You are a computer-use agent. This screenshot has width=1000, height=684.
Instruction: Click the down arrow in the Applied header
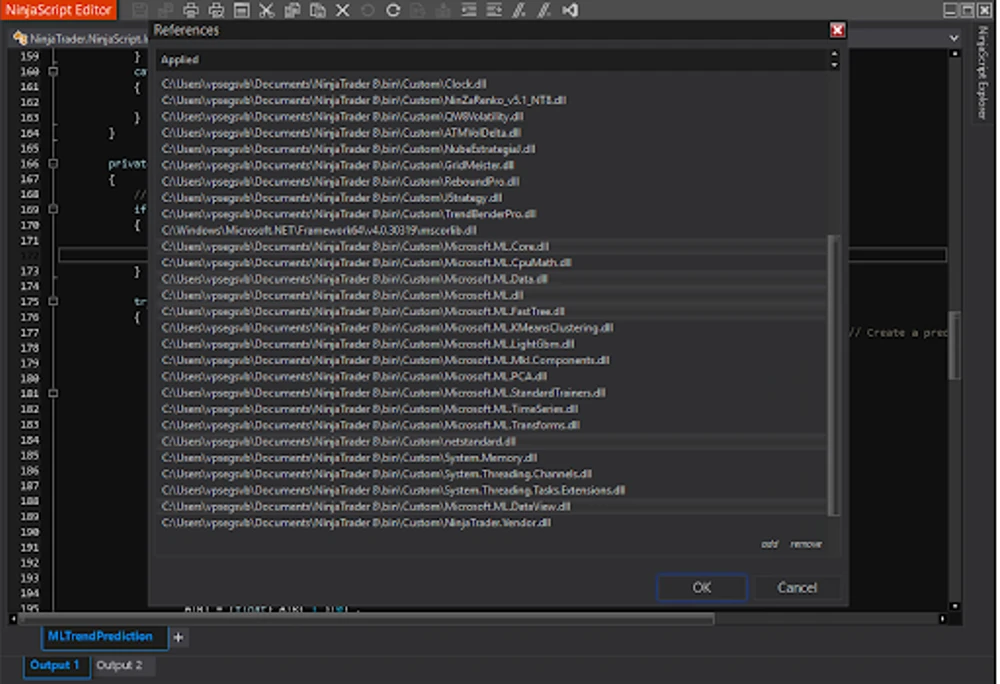click(x=834, y=64)
